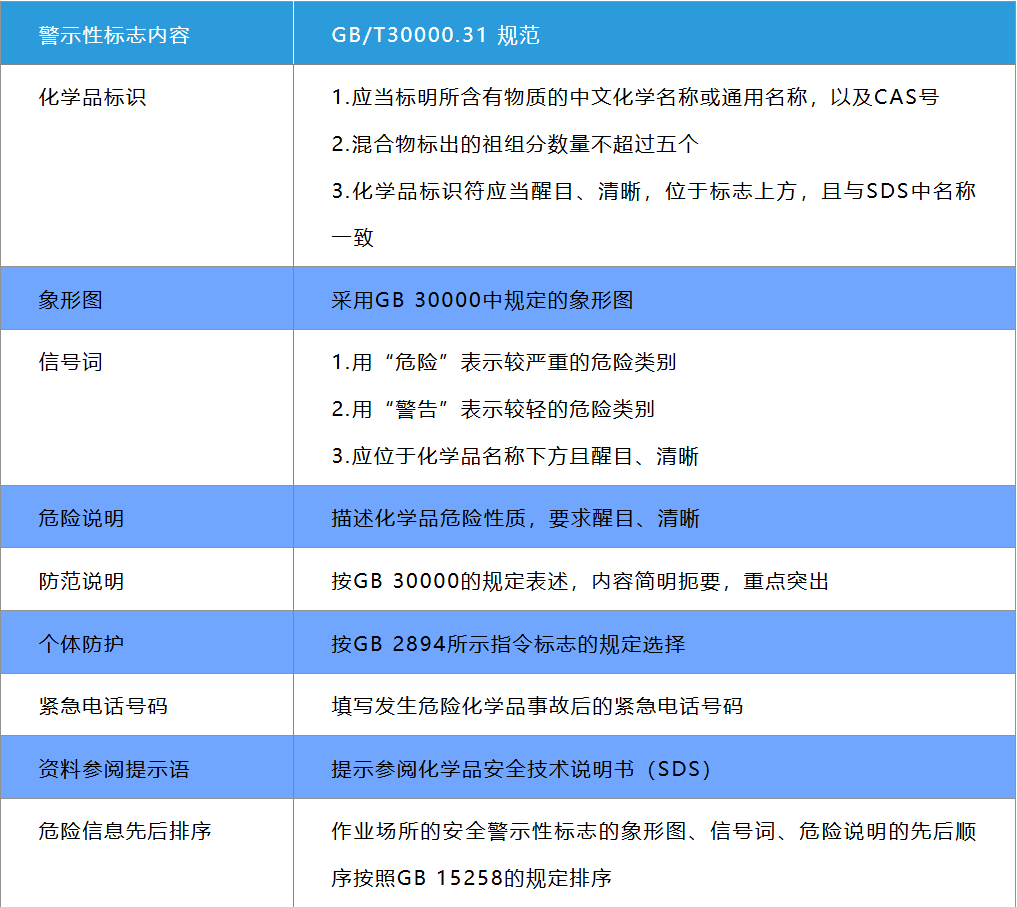1017x907 pixels.
Task: Select the text 提示参阅化学品安全技术说明书（SDS）
Action: [x=520, y=769]
